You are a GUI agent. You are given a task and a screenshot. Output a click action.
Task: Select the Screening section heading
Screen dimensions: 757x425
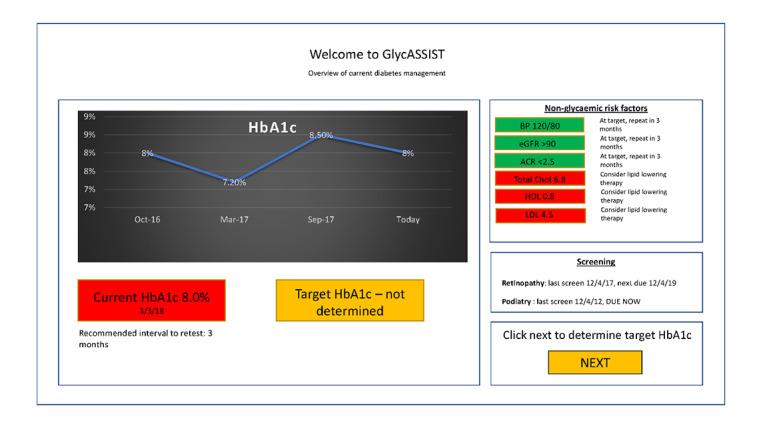[595, 262]
